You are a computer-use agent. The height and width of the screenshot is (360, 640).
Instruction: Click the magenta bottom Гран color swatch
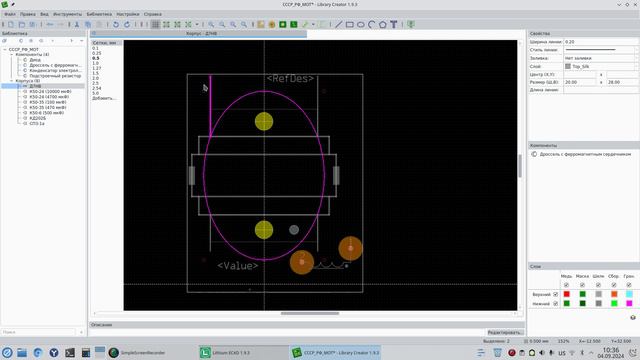click(629, 304)
